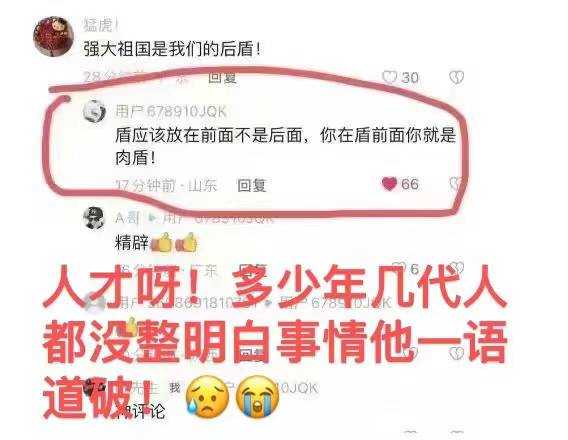Tap the broken-heart dislike on 猛虎's comment
The image size is (568, 440).
pyautogui.click(x=456, y=77)
